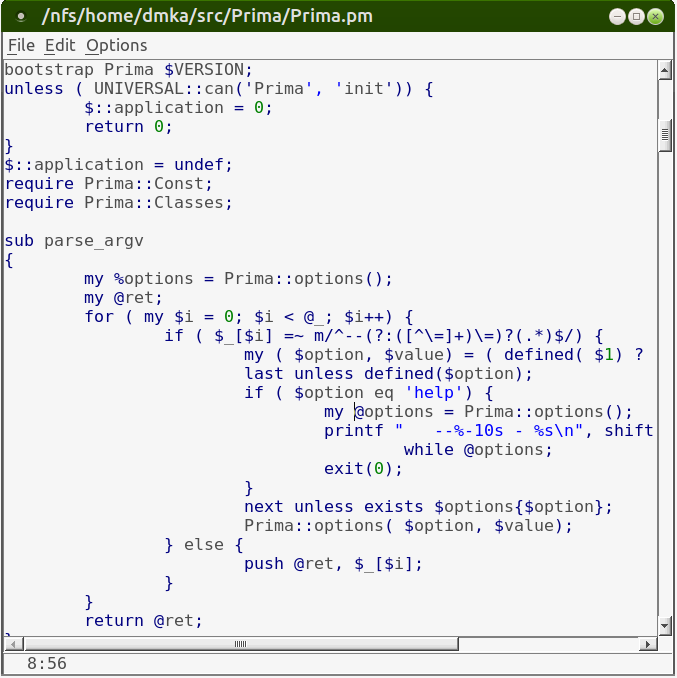Click on '$::application = undef;' line
Viewport: 677px width, 678px height.
coord(118,165)
